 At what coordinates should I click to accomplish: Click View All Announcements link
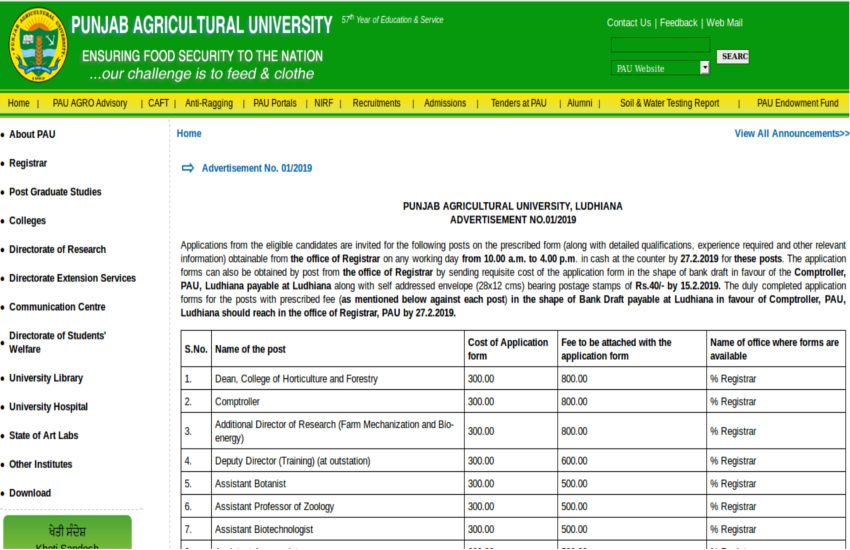tap(791, 133)
